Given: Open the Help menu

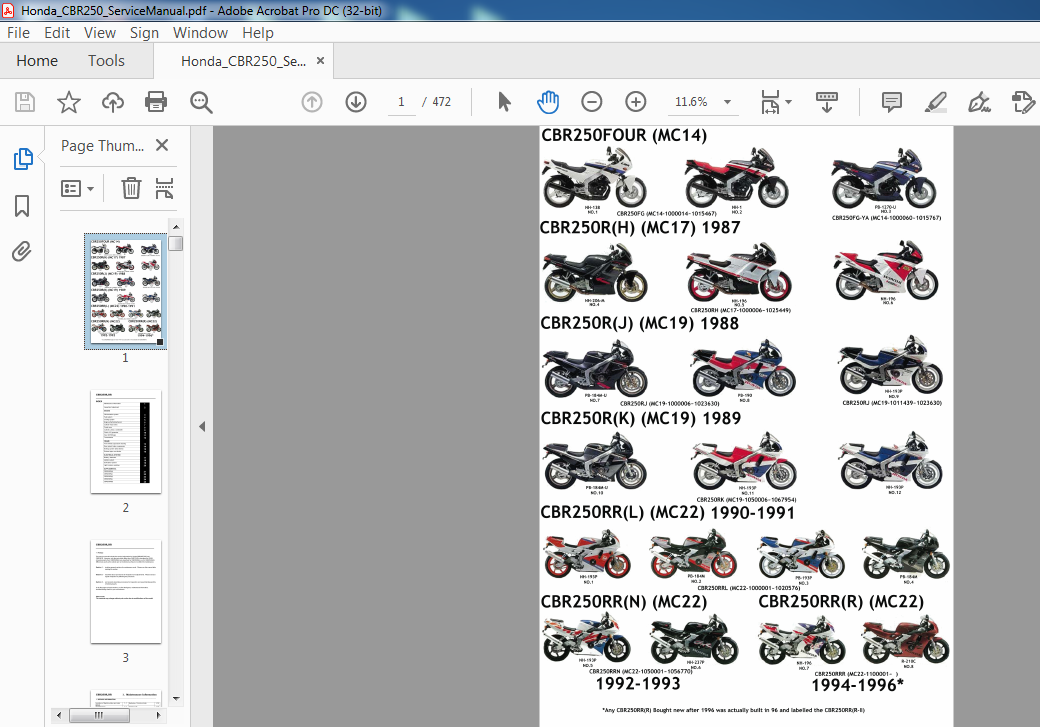Looking at the screenshot, I should click(257, 33).
